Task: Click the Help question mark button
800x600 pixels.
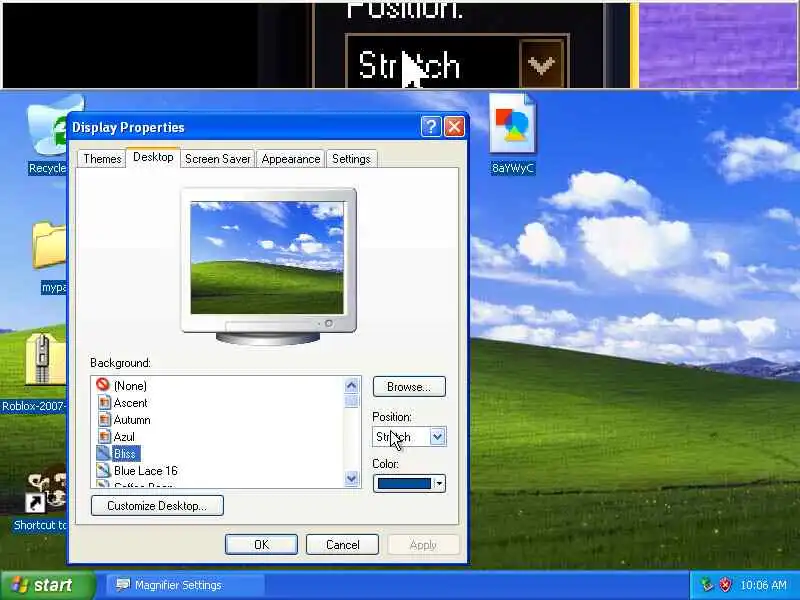Action: click(431, 127)
